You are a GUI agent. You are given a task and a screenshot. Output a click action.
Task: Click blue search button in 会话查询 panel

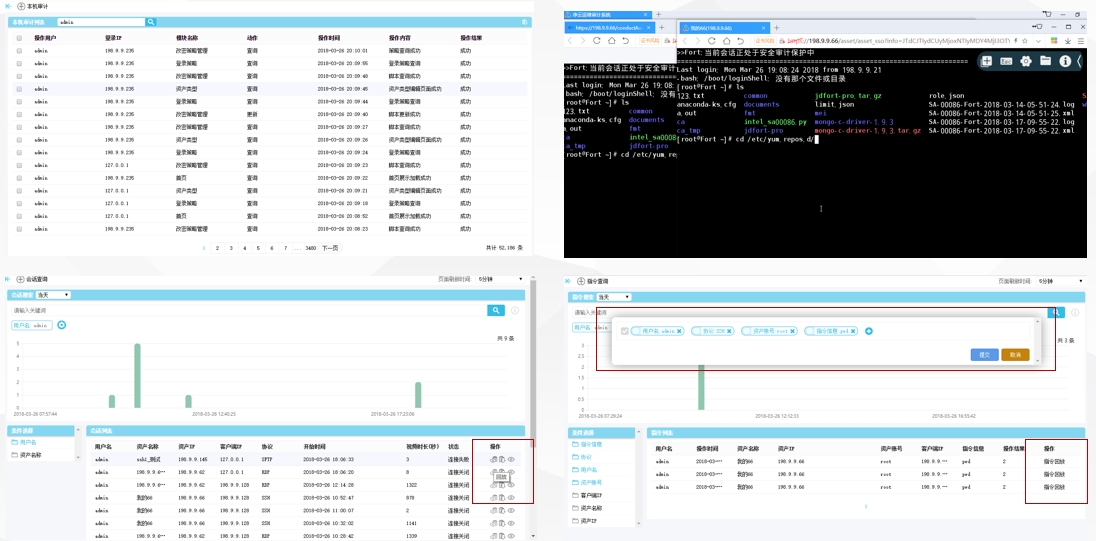(496, 310)
